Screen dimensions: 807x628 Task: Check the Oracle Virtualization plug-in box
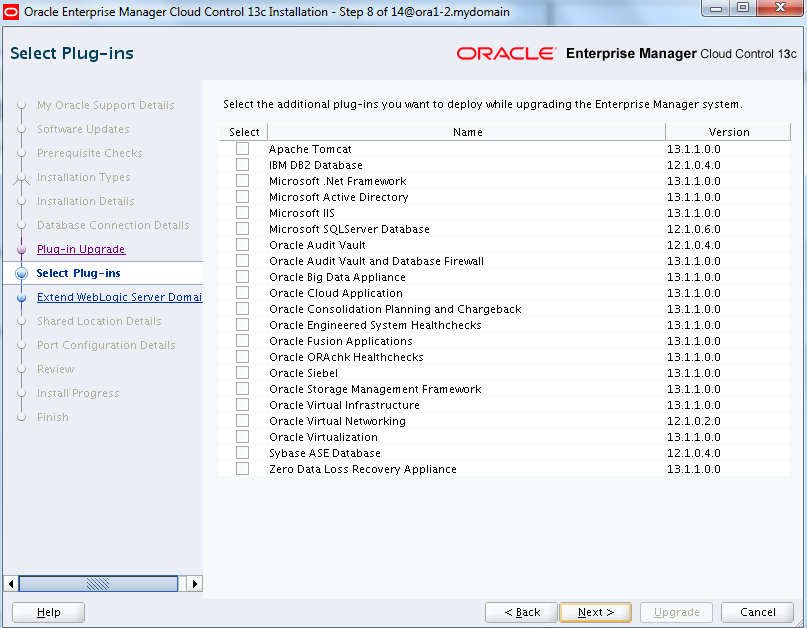[x=242, y=437]
